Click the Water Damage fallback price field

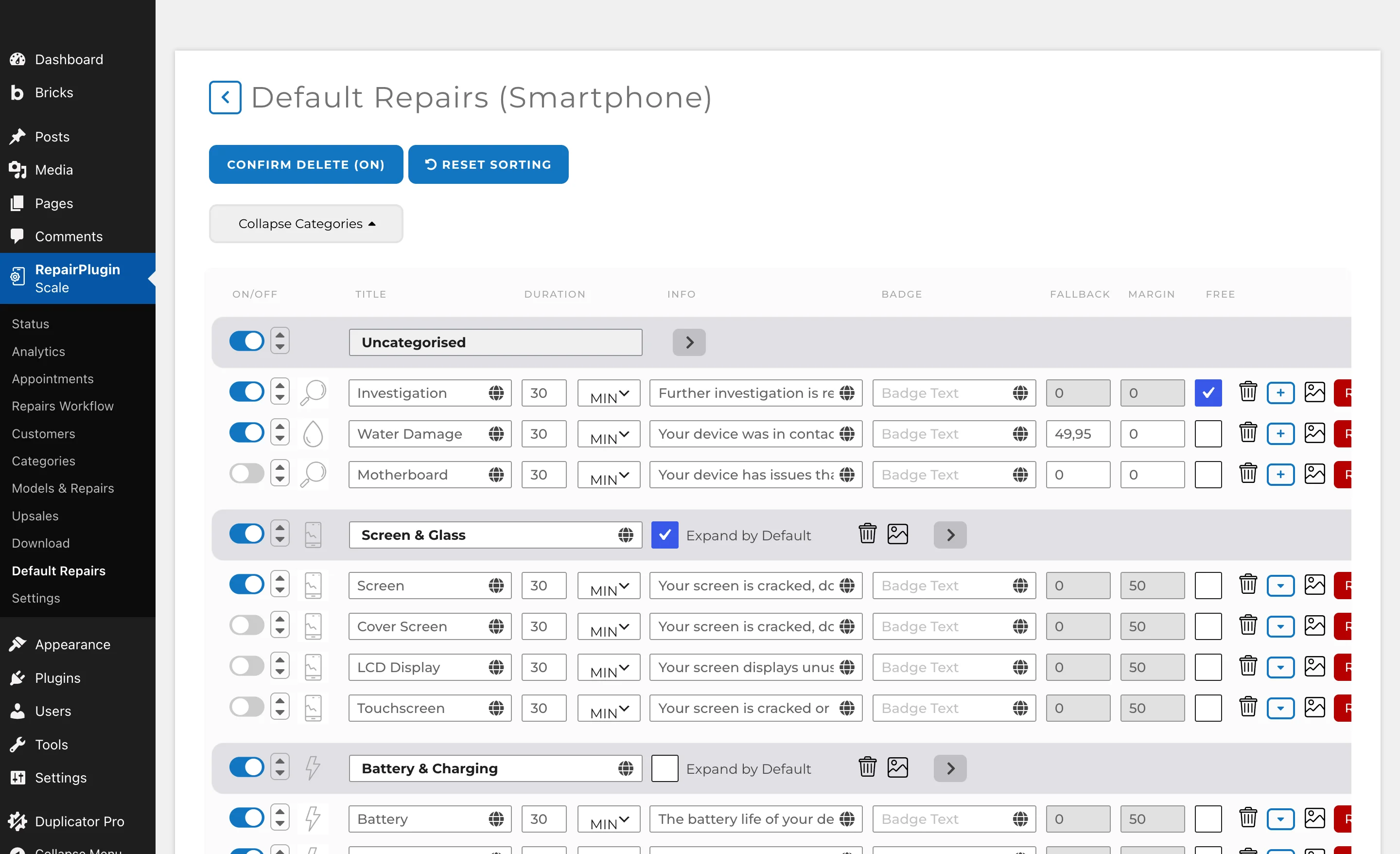(x=1078, y=434)
